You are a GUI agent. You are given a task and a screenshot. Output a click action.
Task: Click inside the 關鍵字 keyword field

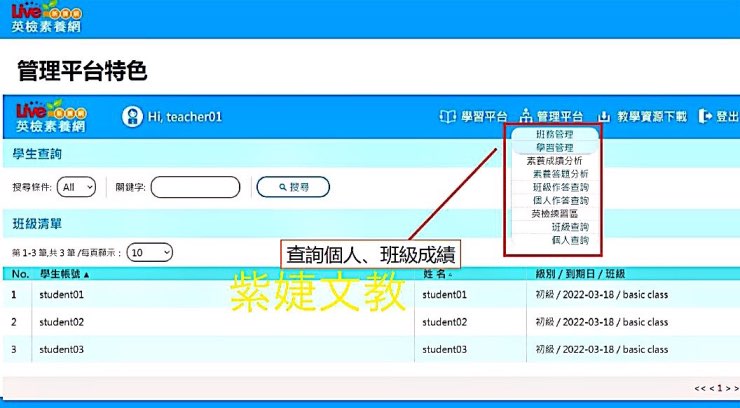tap(195, 187)
